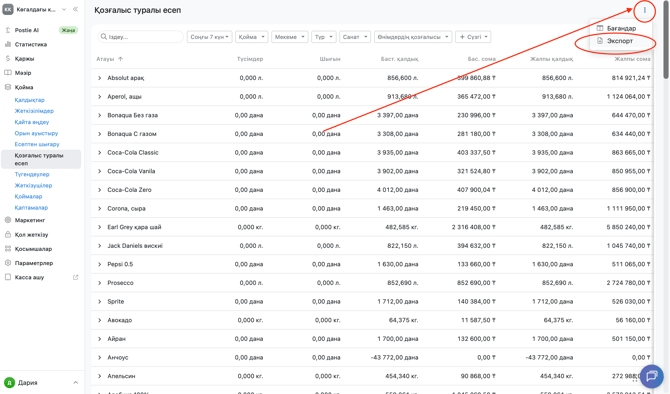
Task: Expand the Дария user menu chevron
Action: [x=75, y=382]
